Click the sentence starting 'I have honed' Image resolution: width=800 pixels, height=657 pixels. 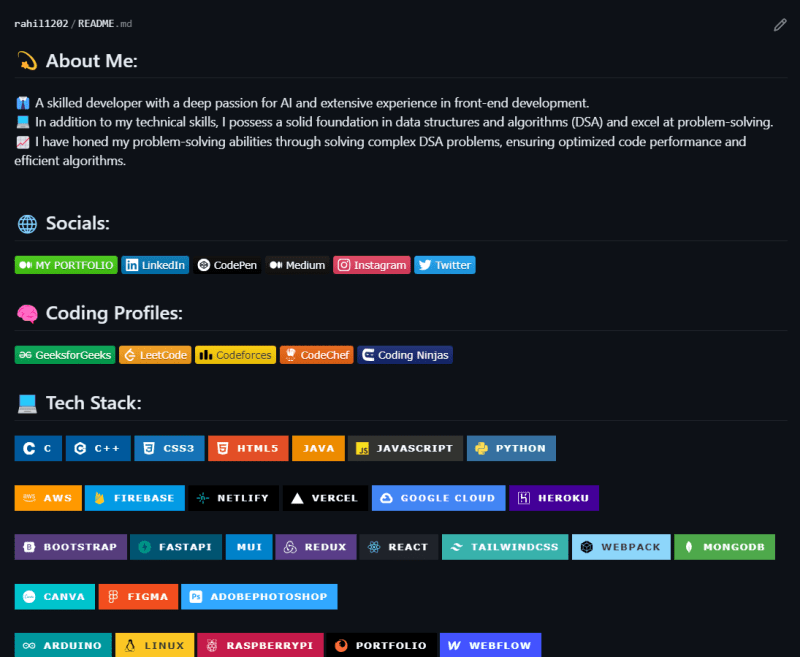(x=380, y=151)
